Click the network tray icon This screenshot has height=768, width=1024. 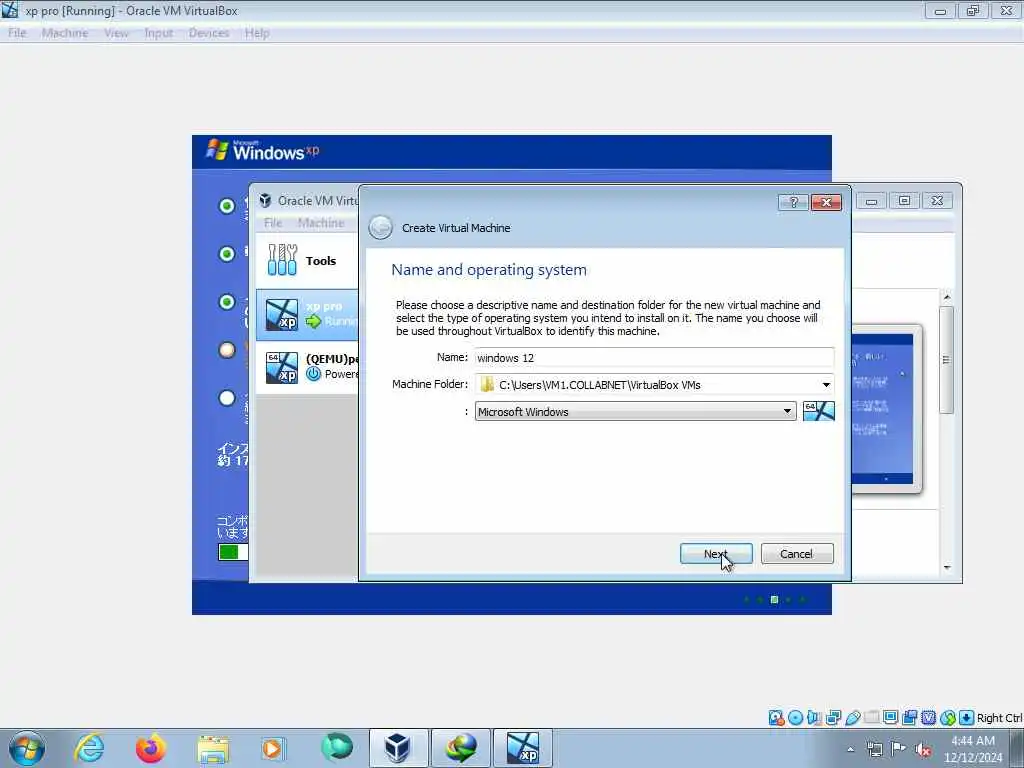874,749
